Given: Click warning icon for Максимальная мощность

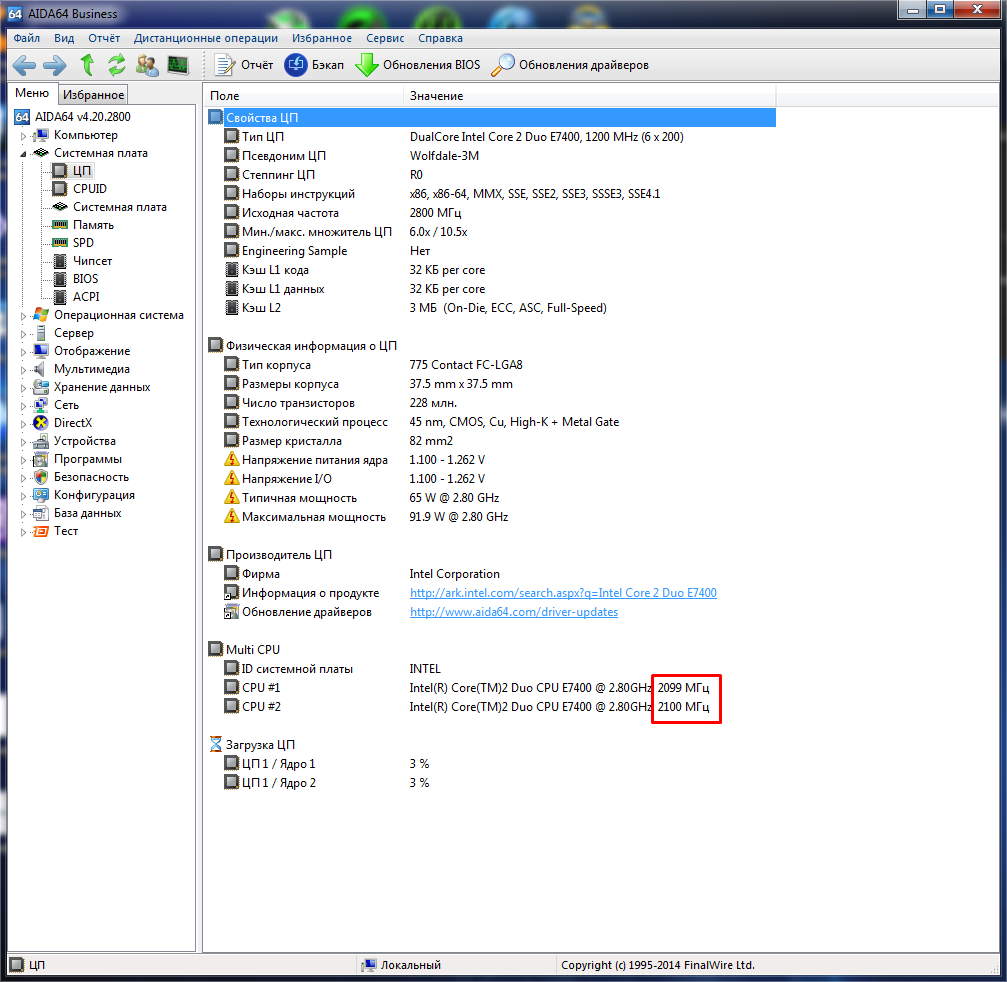Looking at the screenshot, I should (231, 516).
